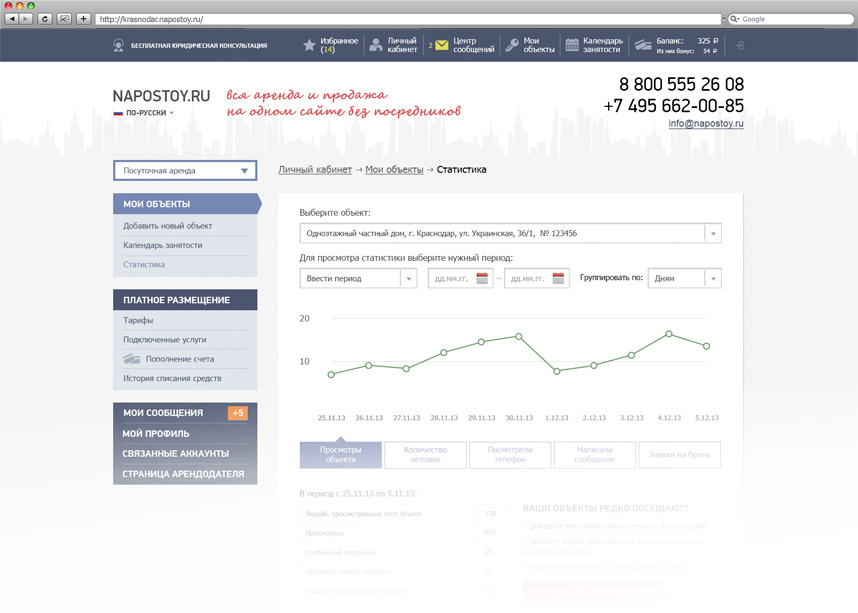The width and height of the screenshot is (858, 613).
Task: Click the chart data point for 25.11.13
Action: (331, 374)
